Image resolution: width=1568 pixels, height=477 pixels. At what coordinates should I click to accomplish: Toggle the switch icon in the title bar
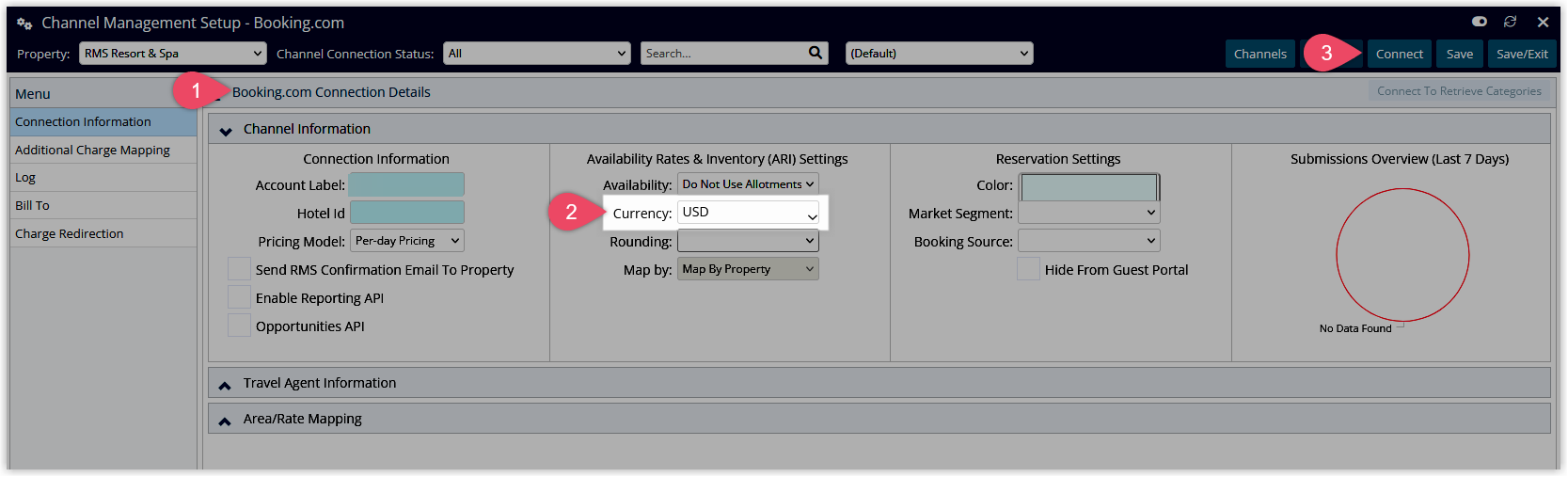1480,22
